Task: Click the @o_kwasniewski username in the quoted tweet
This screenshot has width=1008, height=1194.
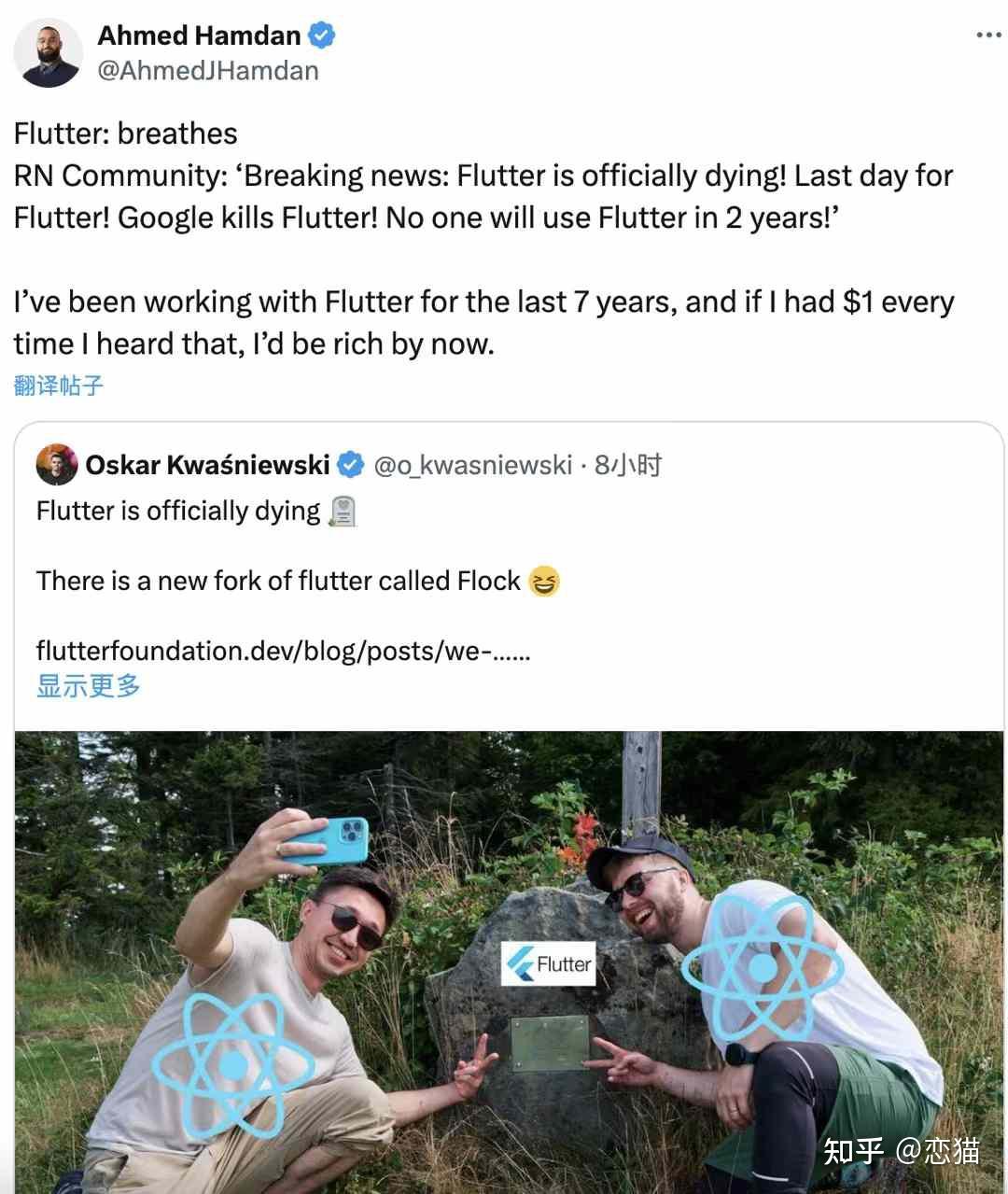Action: point(470,464)
